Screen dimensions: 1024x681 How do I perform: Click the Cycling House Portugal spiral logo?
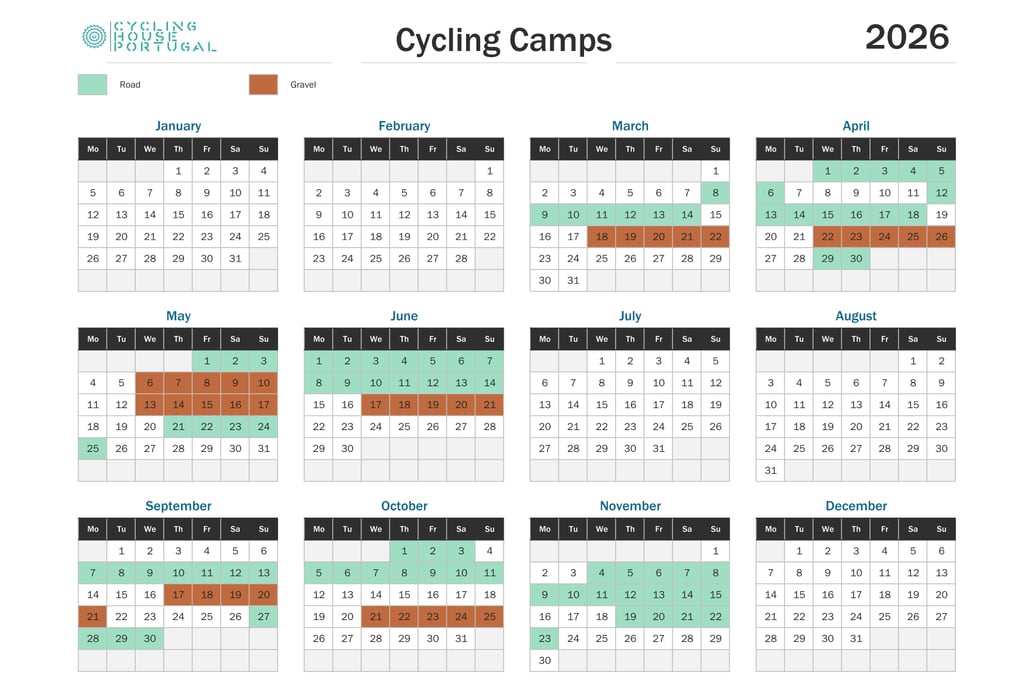(x=94, y=37)
